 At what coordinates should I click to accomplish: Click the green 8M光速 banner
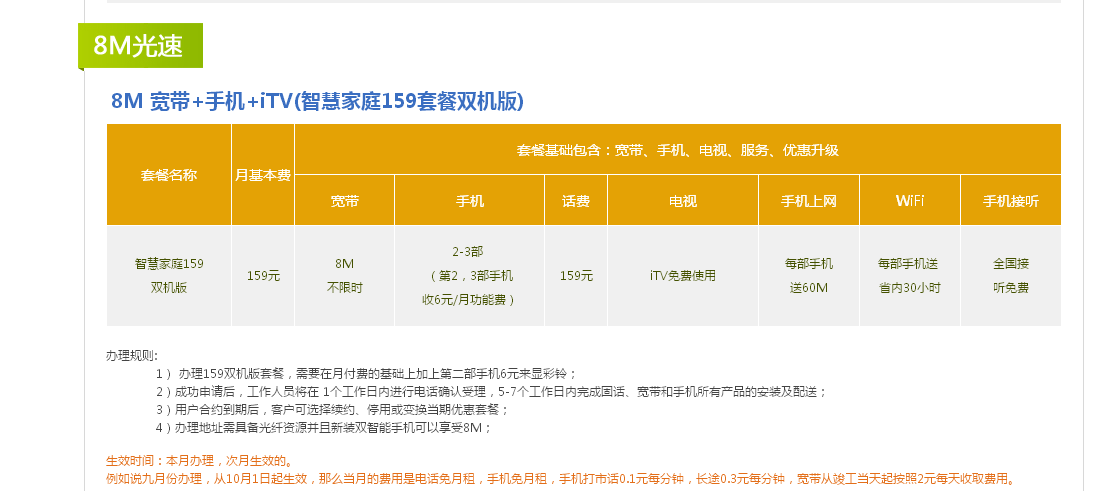[x=140, y=46]
